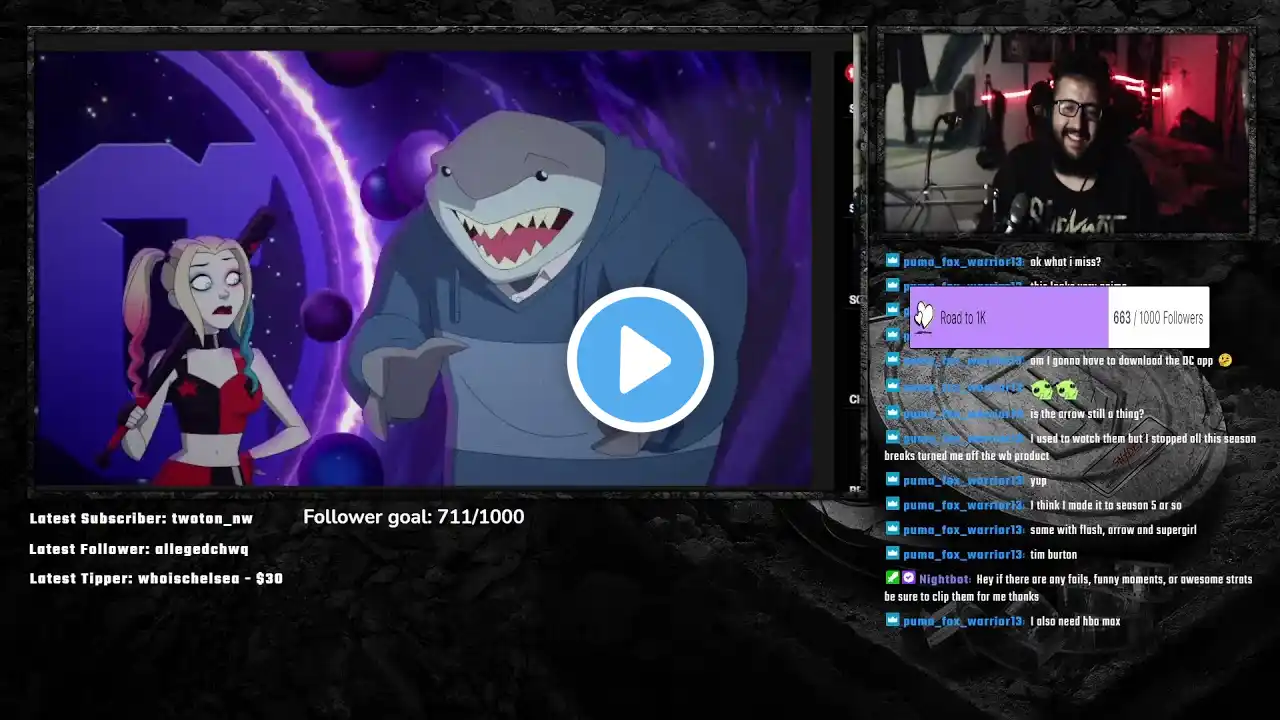Click the crown badge beside the "yup" message
Screen dimensions: 1280x720
(892, 480)
